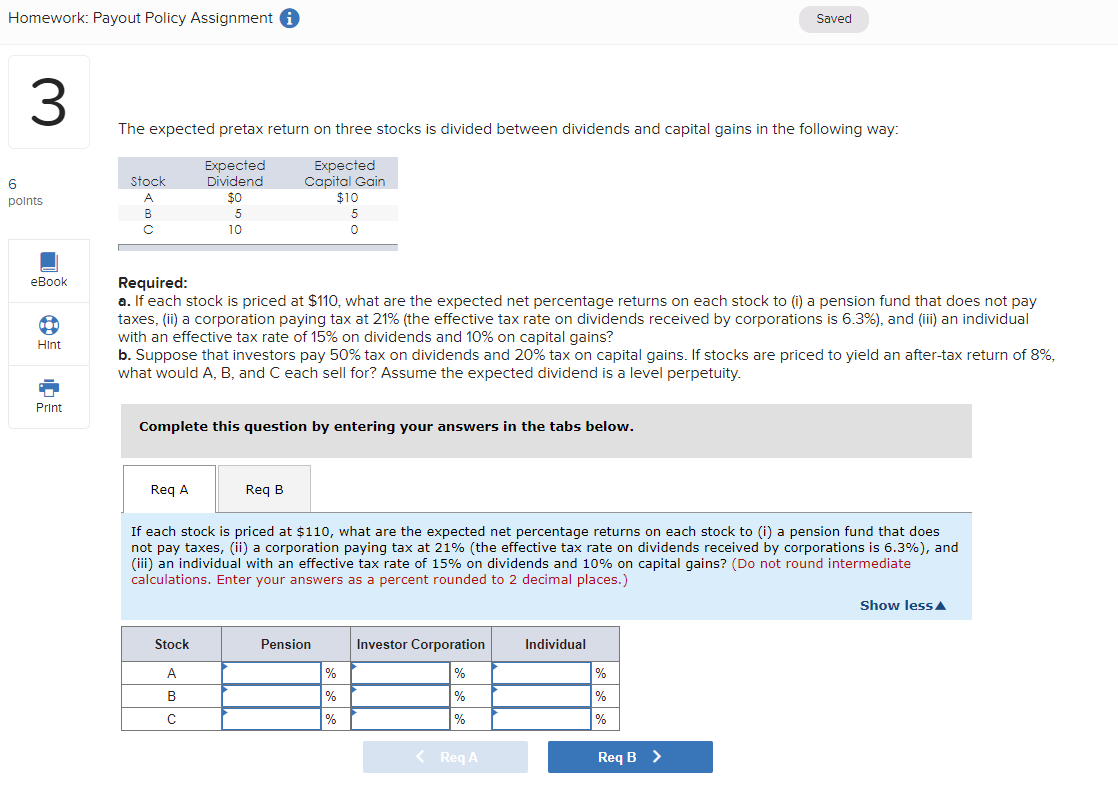Open the eBook resource
The image size is (1118, 800).
tap(48, 270)
